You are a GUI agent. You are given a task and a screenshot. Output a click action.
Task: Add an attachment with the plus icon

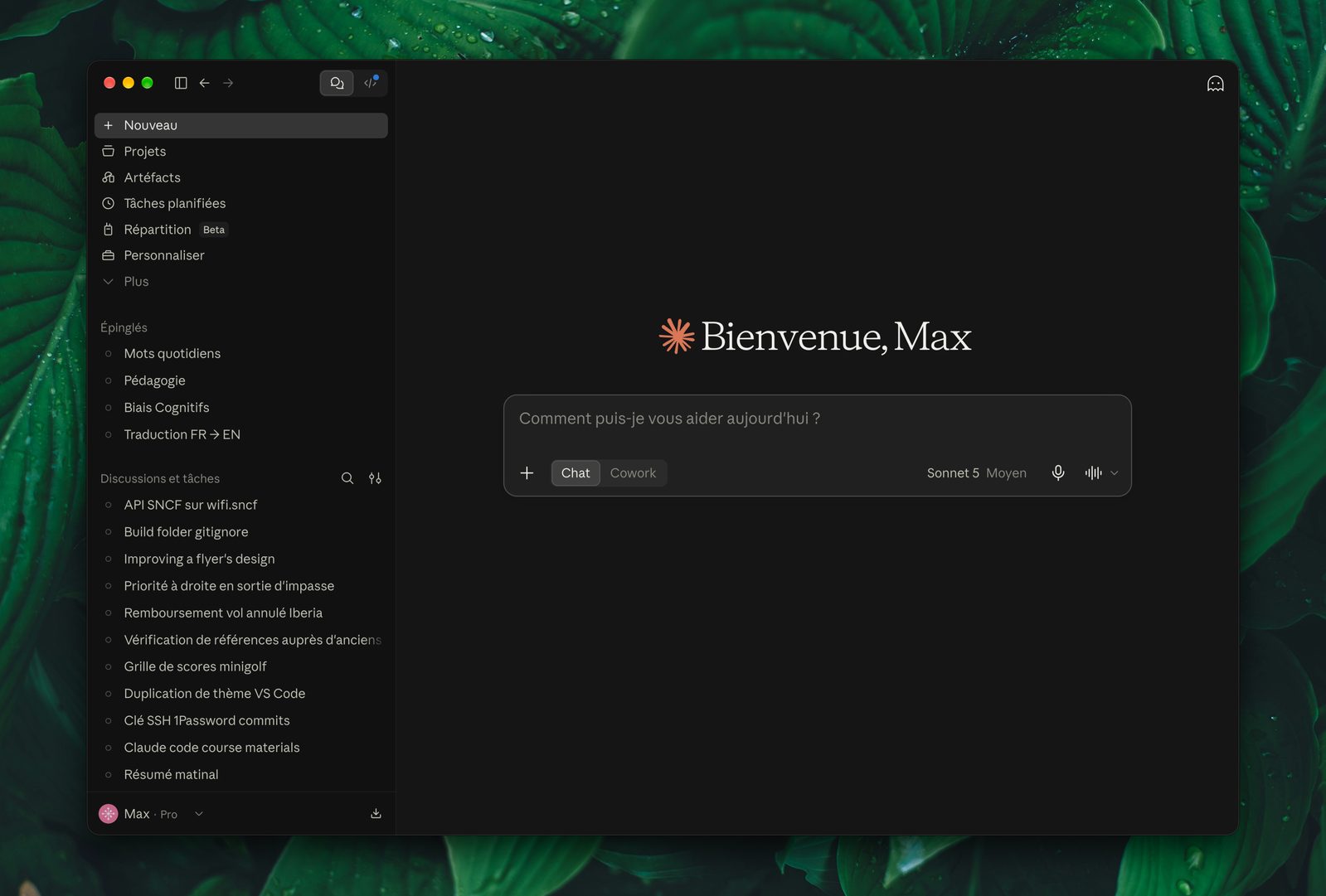click(x=527, y=473)
